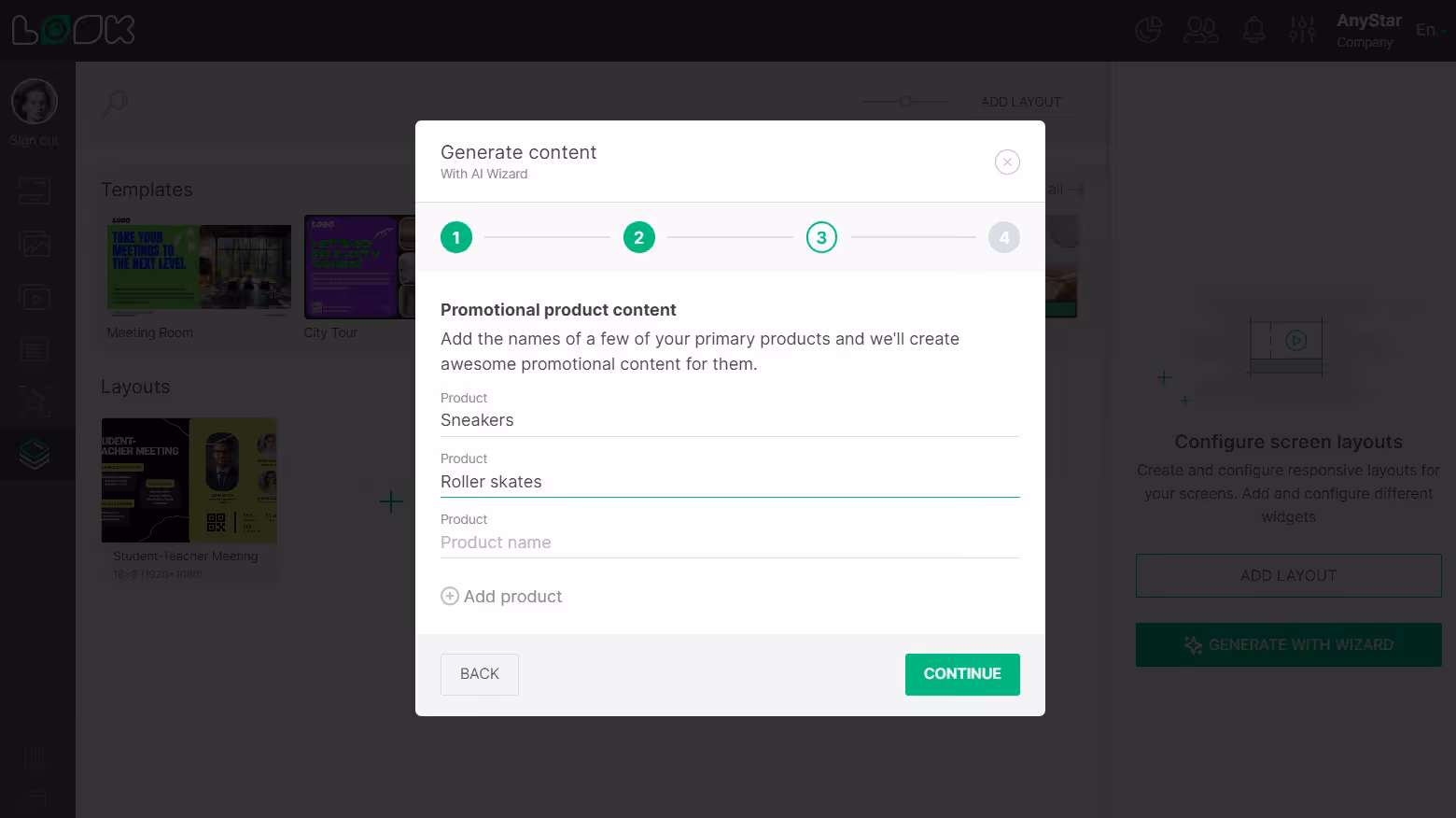The height and width of the screenshot is (818, 1456).
Task: Open the playlist text icon in the sidebar
Action: tap(35, 348)
